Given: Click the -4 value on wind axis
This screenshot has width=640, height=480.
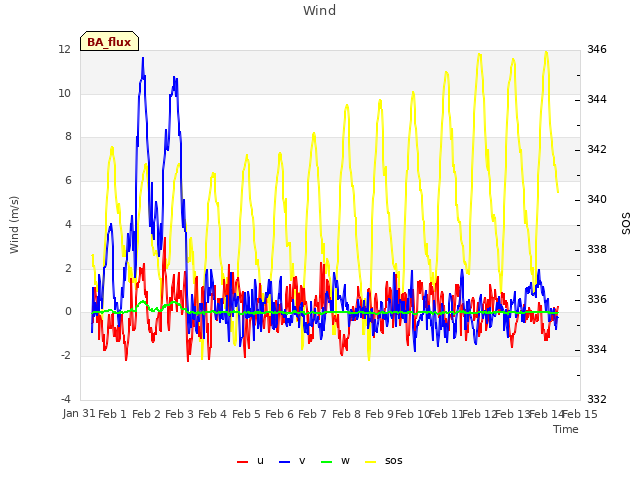Looking at the screenshot, I should (x=66, y=399).
